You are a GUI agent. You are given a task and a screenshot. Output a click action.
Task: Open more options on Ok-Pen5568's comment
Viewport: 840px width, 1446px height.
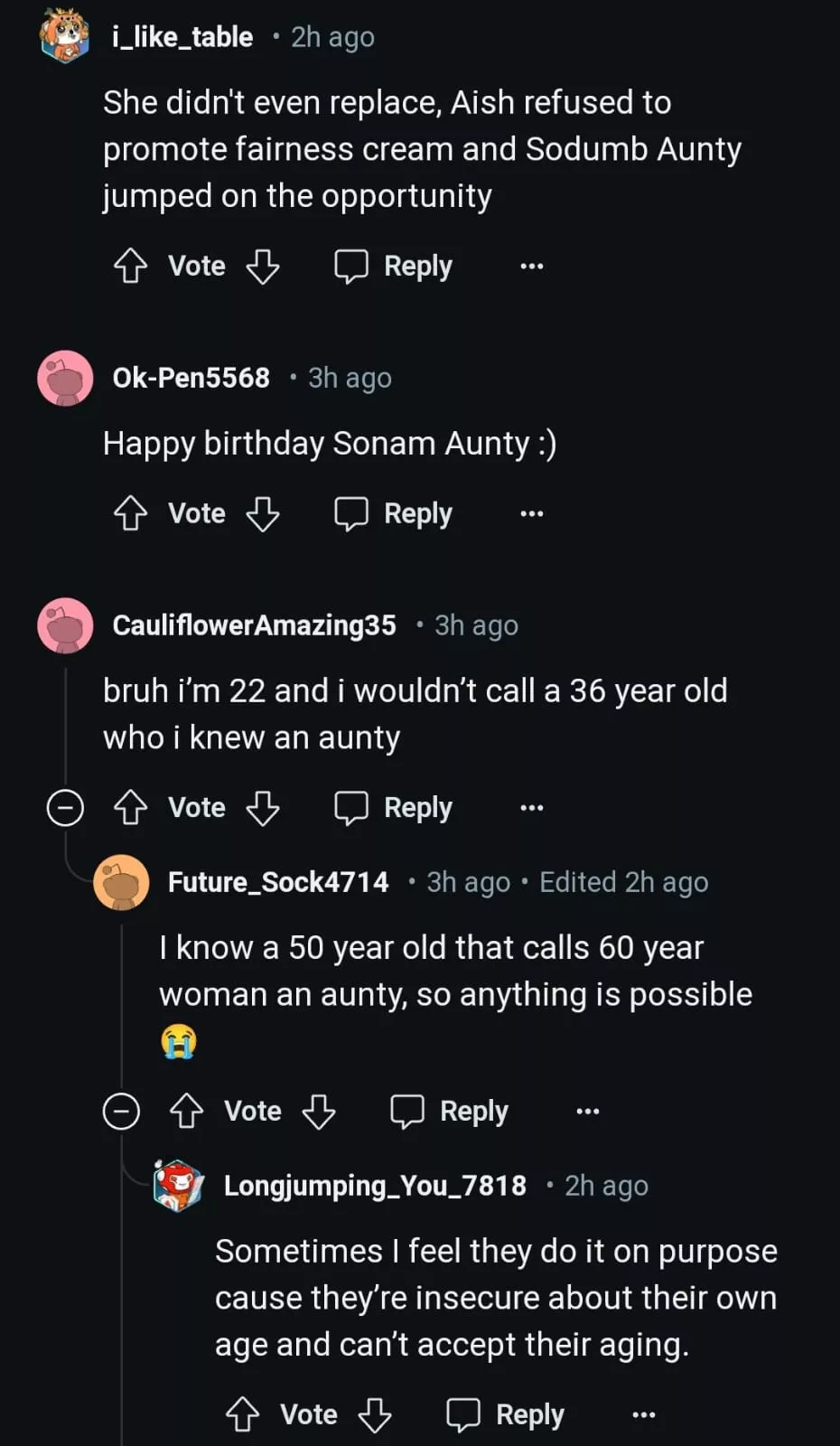(x=532, y=513)
